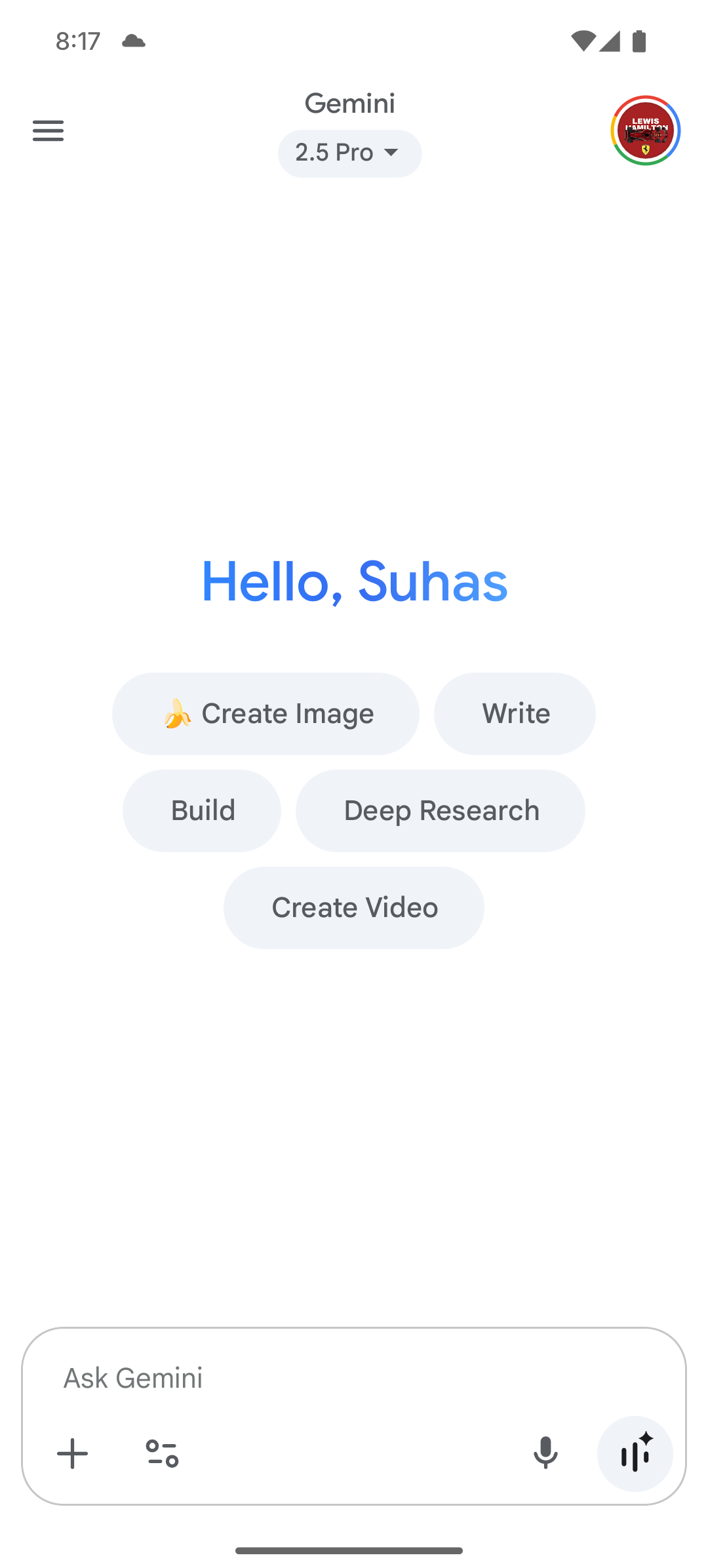This screenshot has width=708, height=1568.
Task: Open the hamburger navigation menu
Action: pyautogui.click(x=48, y=130)
